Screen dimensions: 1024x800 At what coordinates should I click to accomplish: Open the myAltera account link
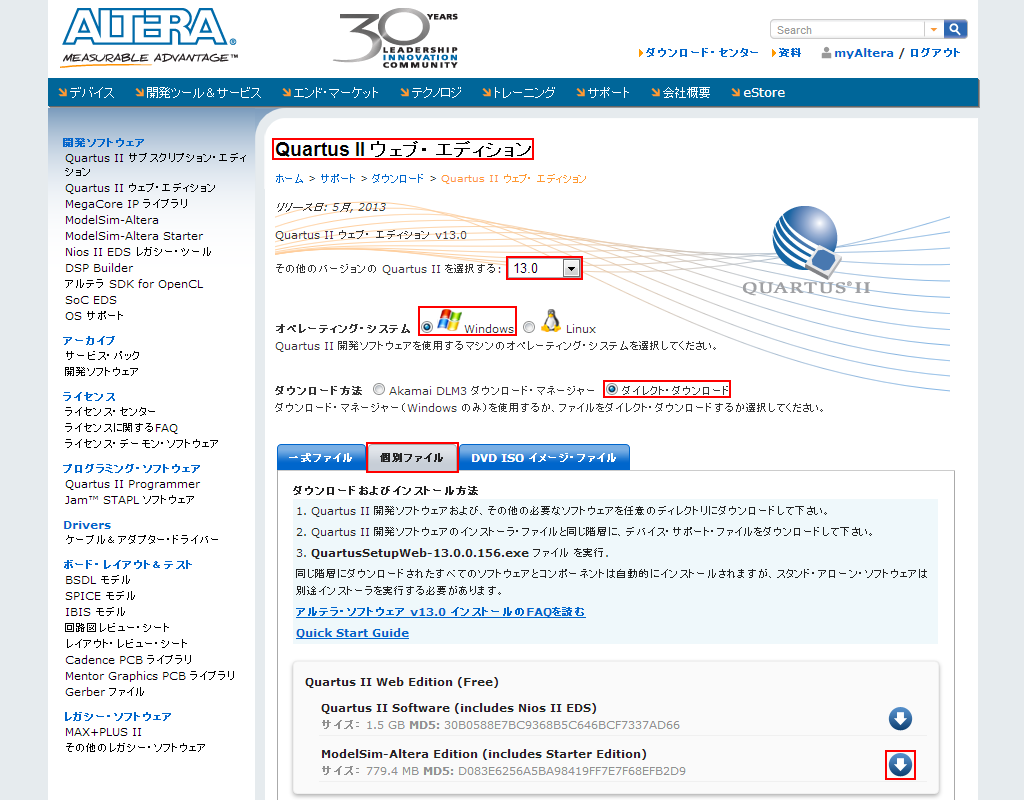coord(863,53)
